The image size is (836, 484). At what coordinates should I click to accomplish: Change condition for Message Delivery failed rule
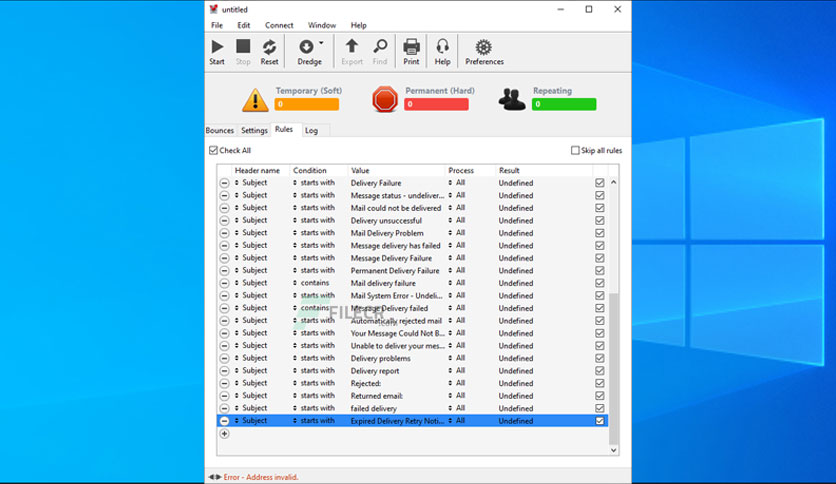(x=295, y=308)
